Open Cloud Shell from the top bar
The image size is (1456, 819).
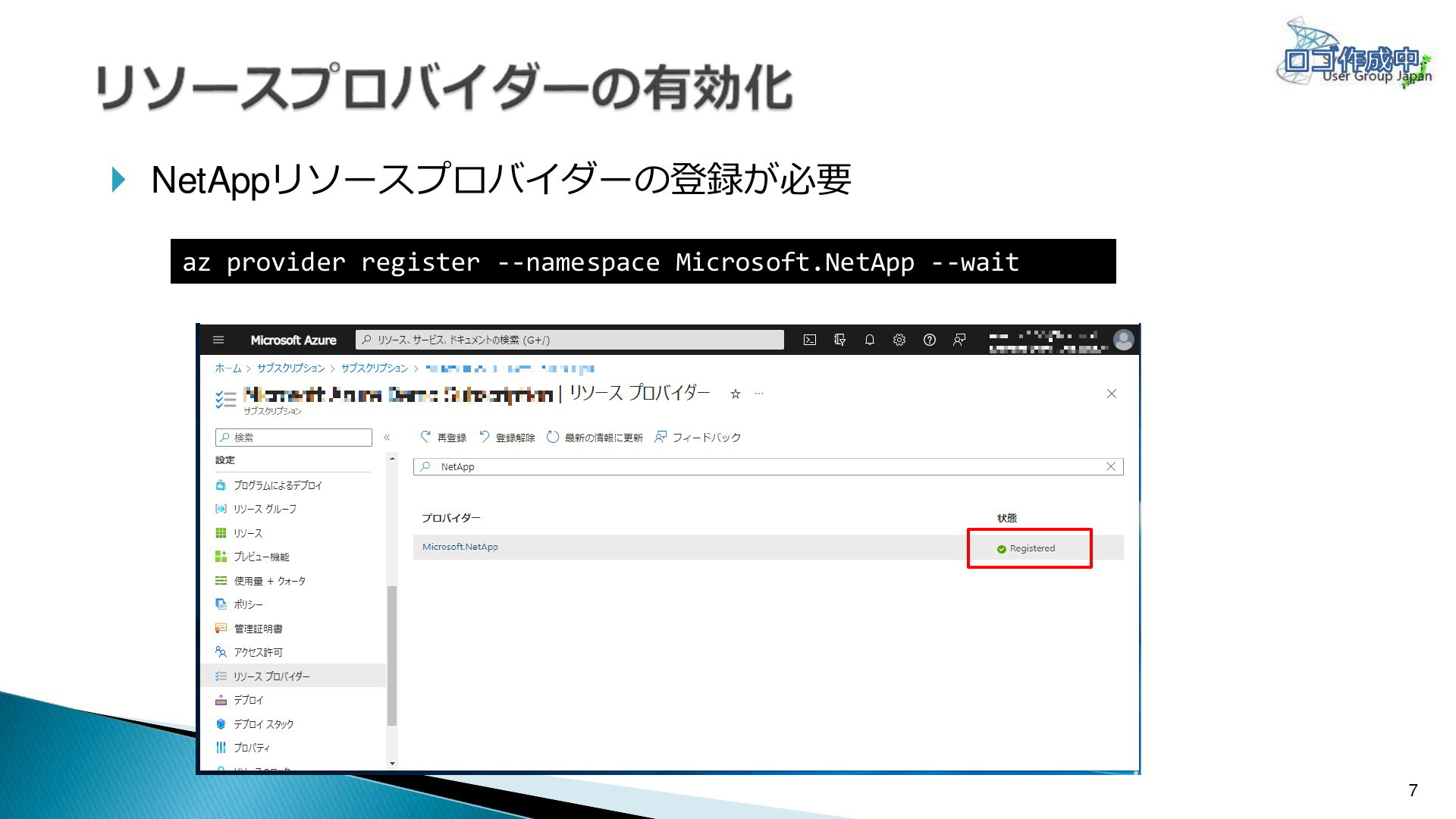point(810,340)
